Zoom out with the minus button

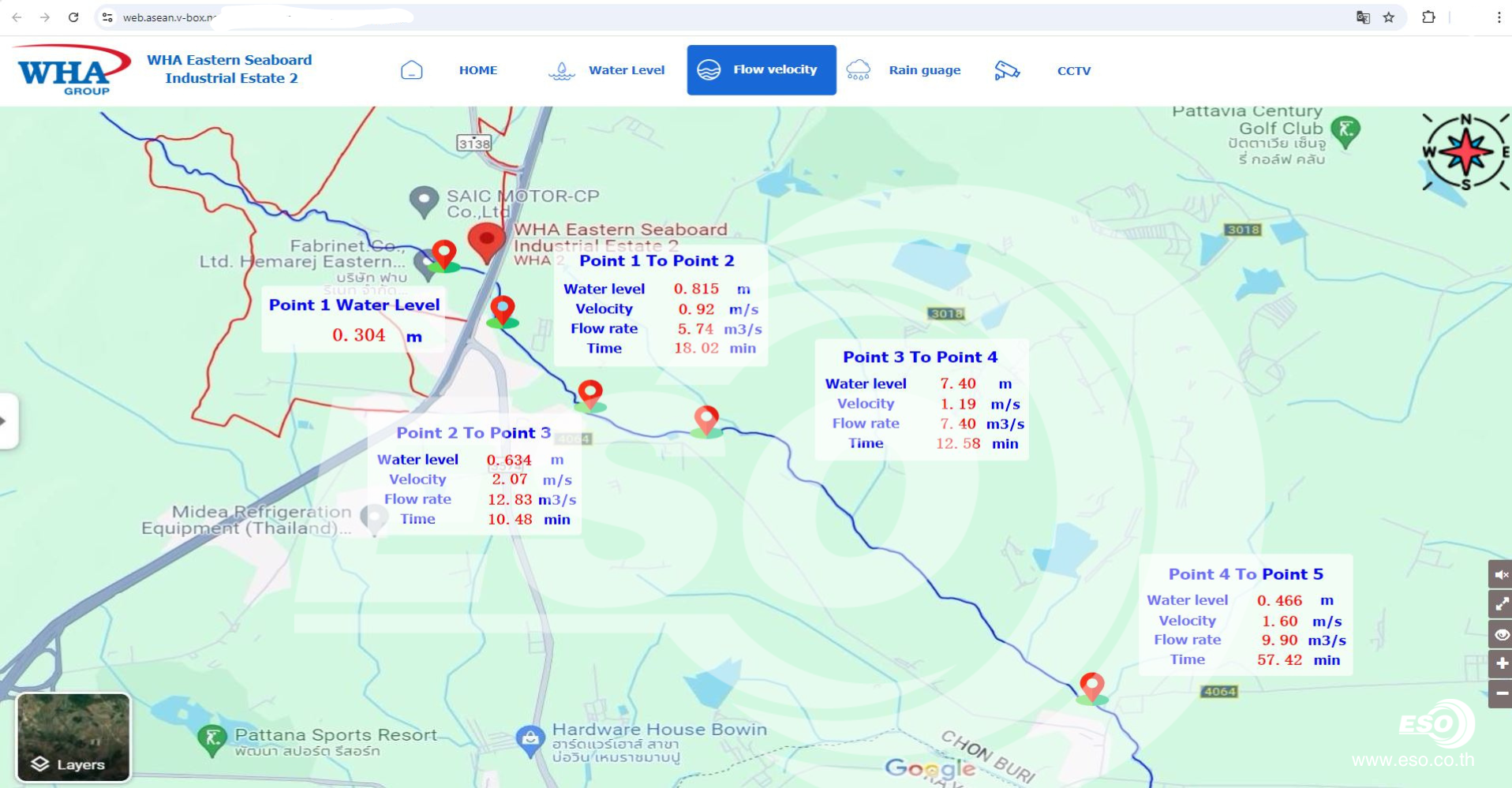click(1500, 693)
